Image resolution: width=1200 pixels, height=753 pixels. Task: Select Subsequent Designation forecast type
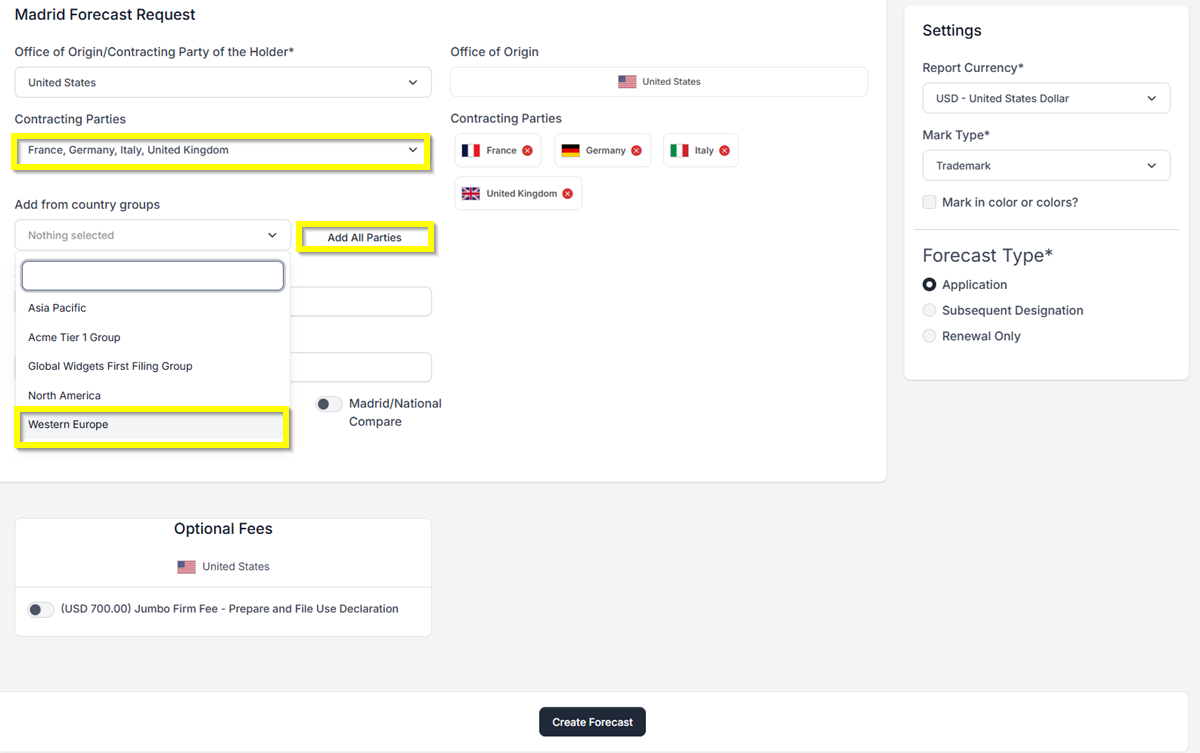(x=930, y=311)
